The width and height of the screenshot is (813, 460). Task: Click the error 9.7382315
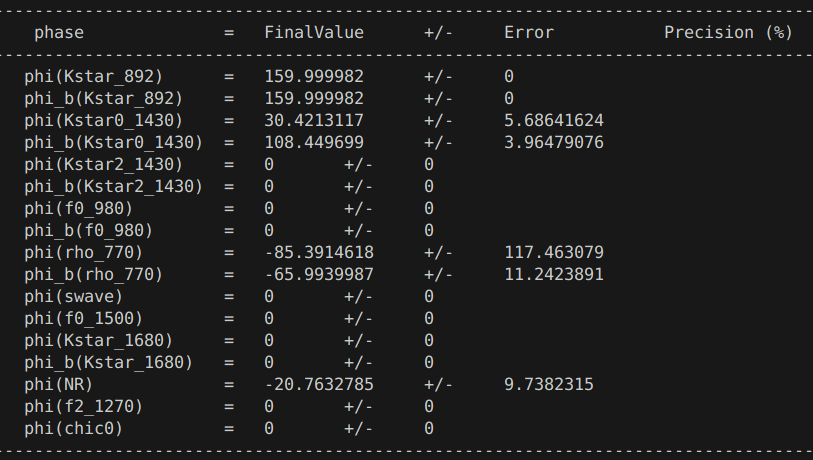coord(549,384)
